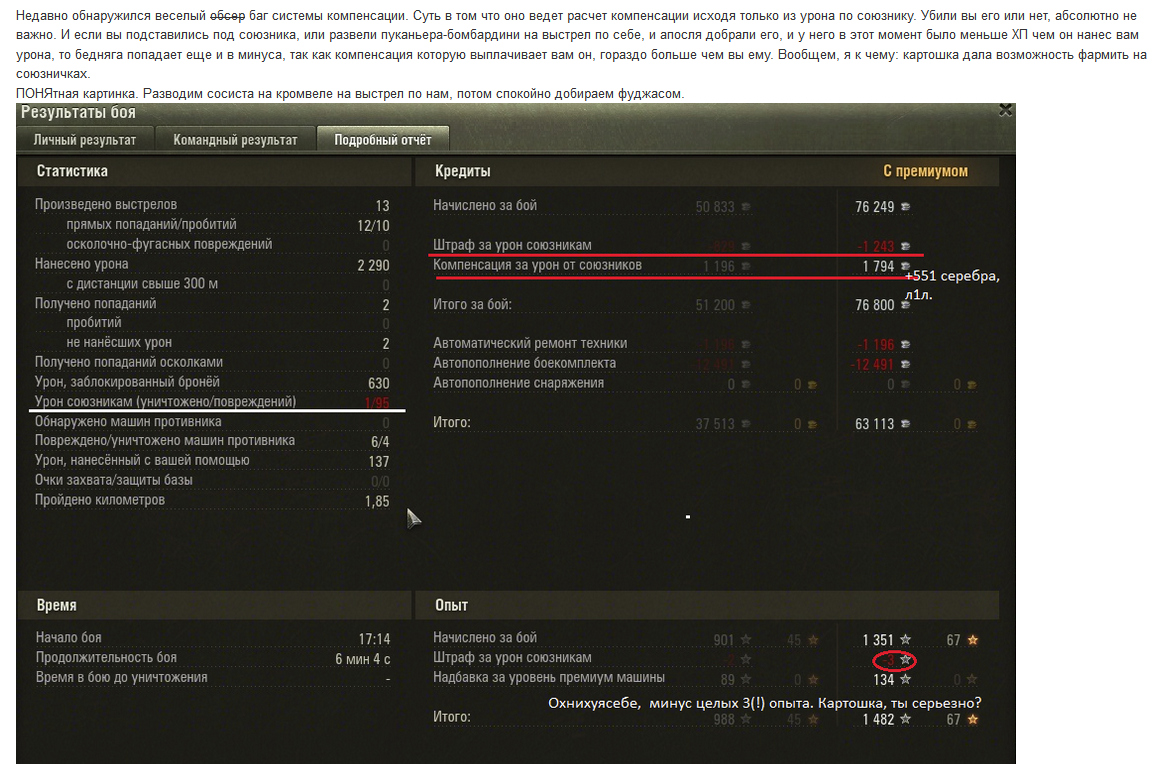Click the duration value 6 мин 4 с
Viewport: 1155px width, 764px height.
click(x=362, y=659)
